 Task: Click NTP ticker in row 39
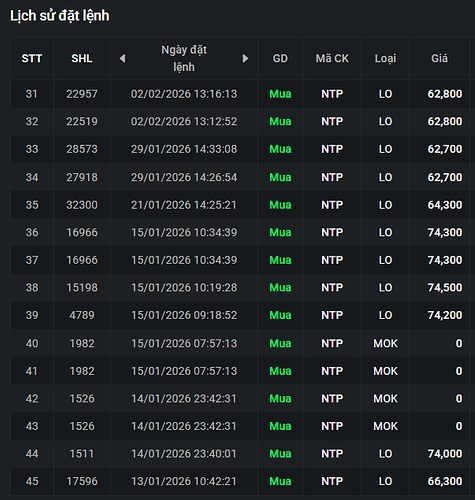click(332, 315)
